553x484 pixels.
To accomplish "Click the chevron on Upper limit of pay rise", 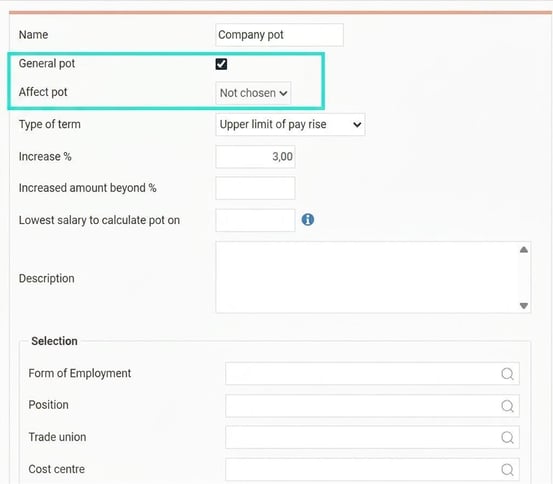I will click(x=357, y=125).
